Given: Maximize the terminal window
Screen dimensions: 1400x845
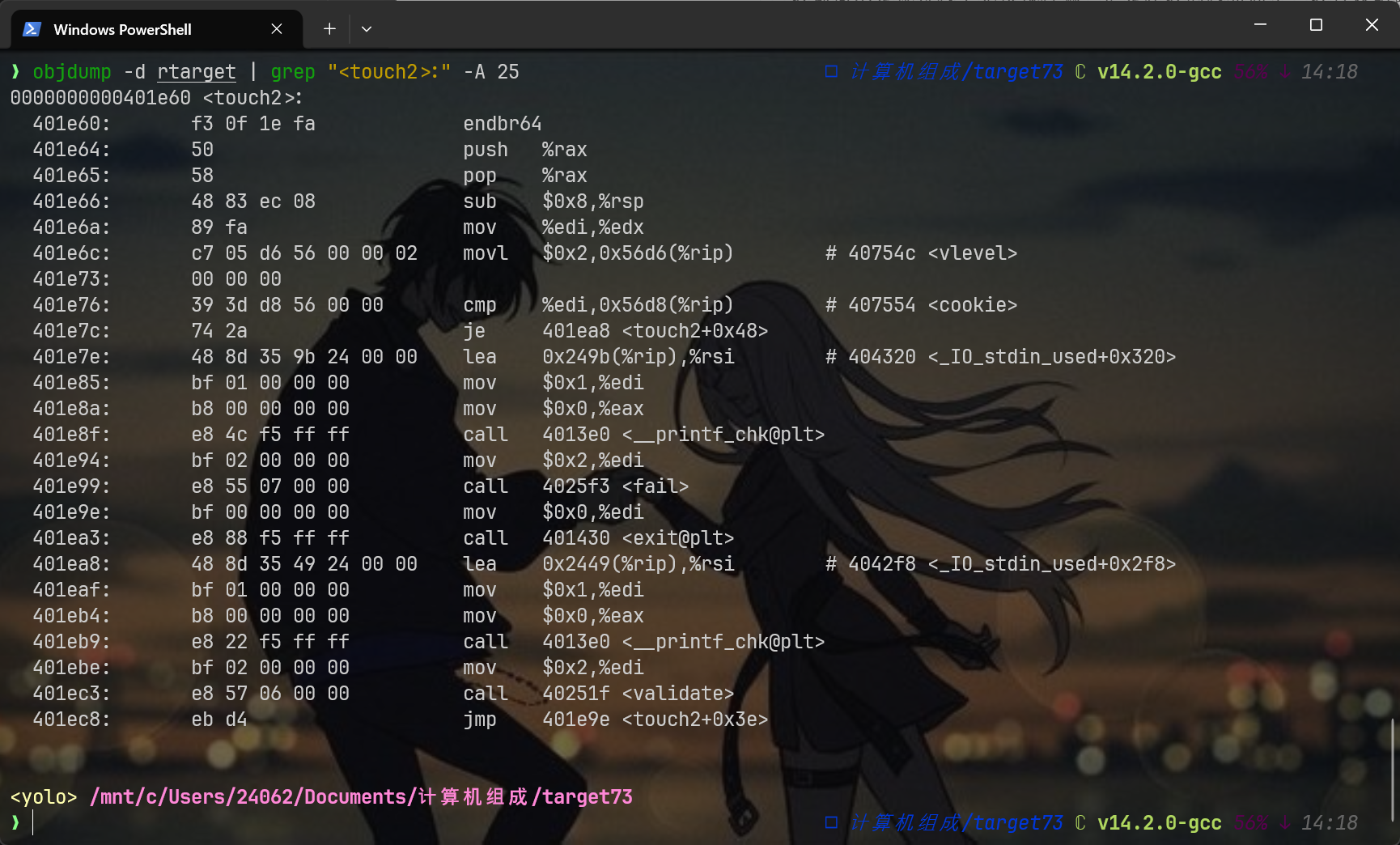Looking at the screenshot, I should pyautogui.click(x=1316, y=25).
